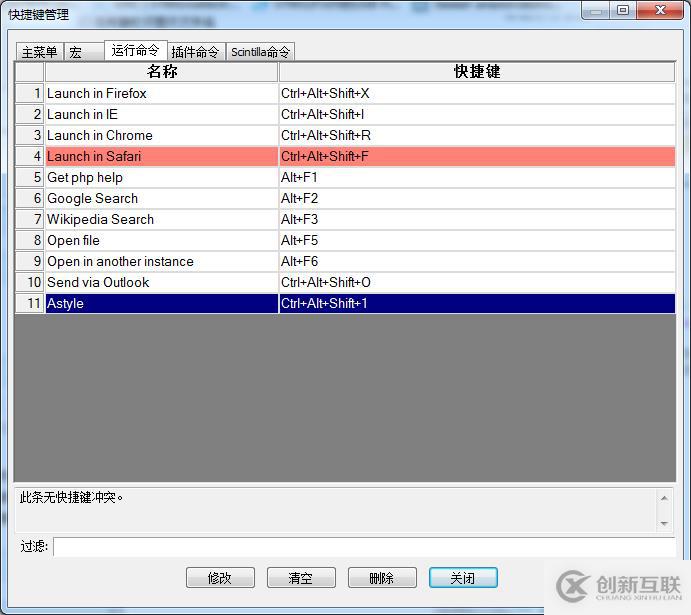Click the Alt+F3 shortcut cell

477,219
